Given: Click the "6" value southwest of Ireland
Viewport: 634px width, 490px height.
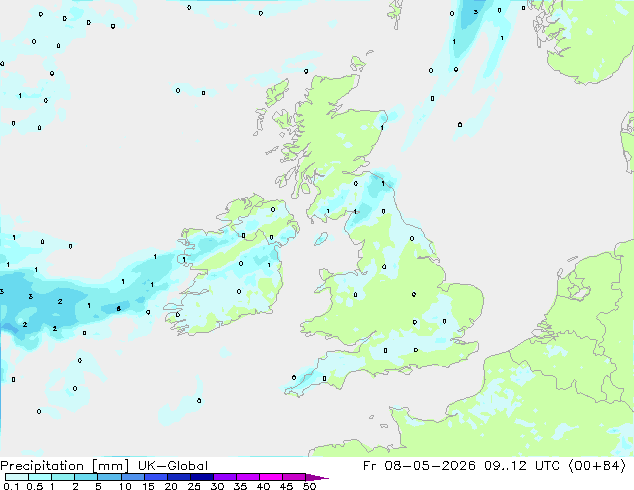Looking at the screenshot, I should coord(118,308).
